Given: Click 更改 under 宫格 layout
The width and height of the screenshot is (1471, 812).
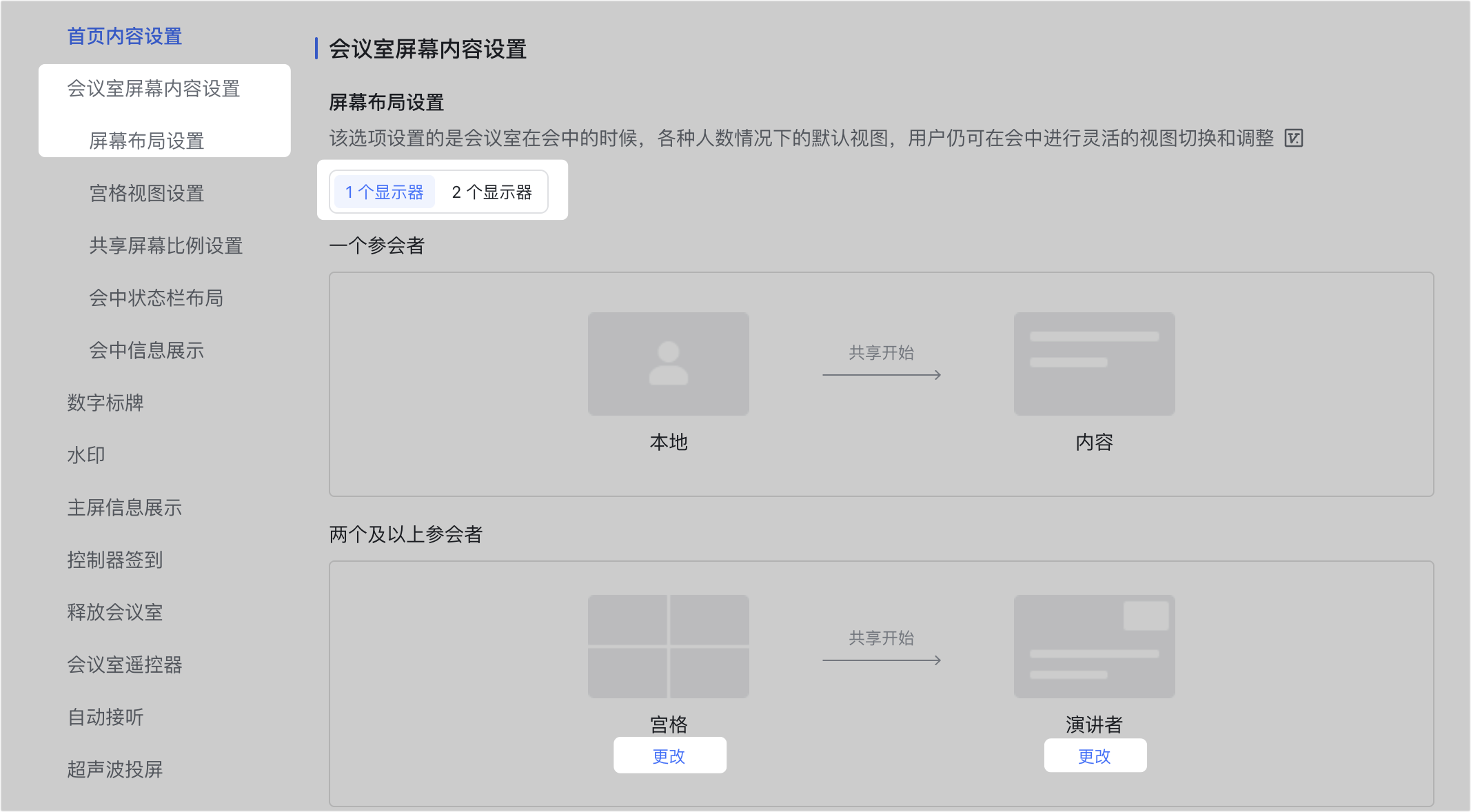Looking at the screenshot, I should pyautogui.click(x=669, y=756).
